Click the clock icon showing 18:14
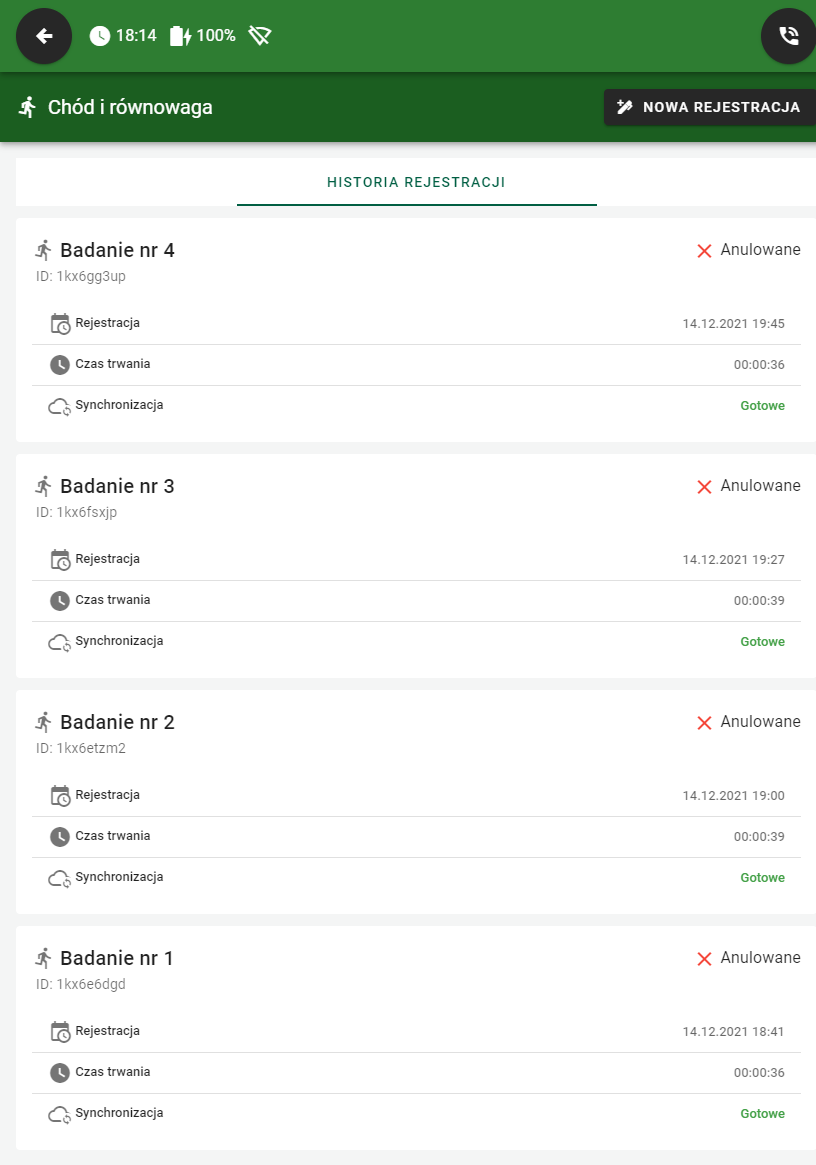 coord(100,34)
